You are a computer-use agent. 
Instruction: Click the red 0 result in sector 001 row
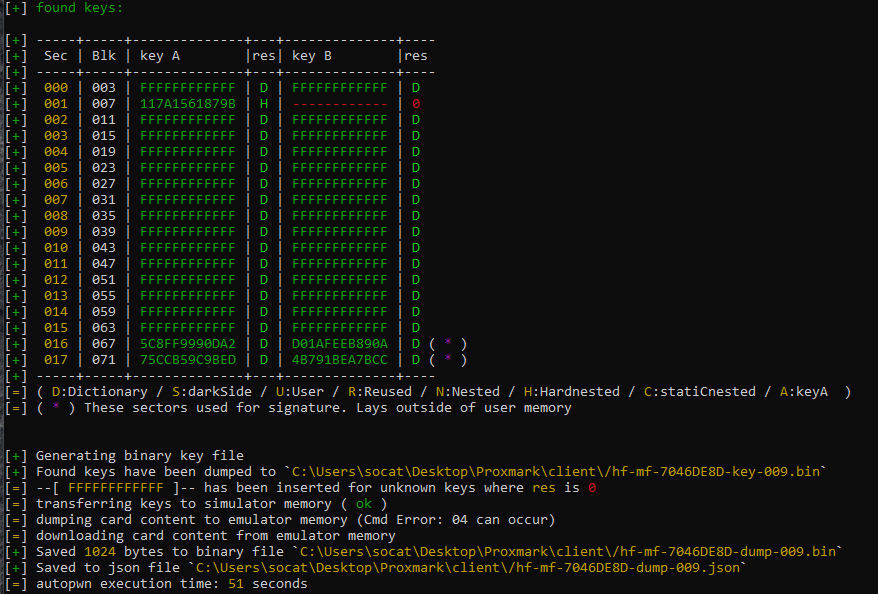point(415,104)
